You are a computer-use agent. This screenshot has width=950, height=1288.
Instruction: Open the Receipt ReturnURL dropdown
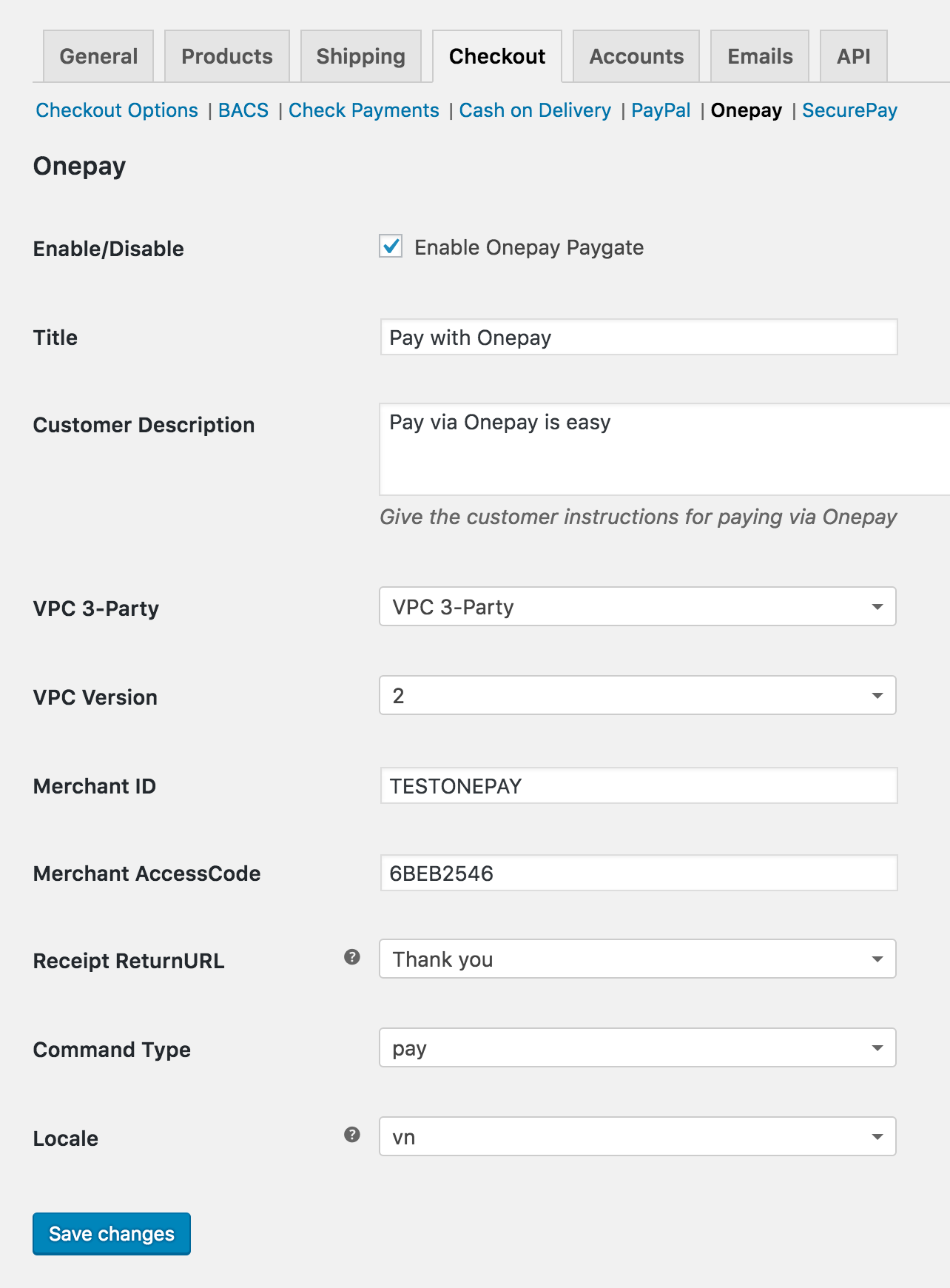point(638,959)
